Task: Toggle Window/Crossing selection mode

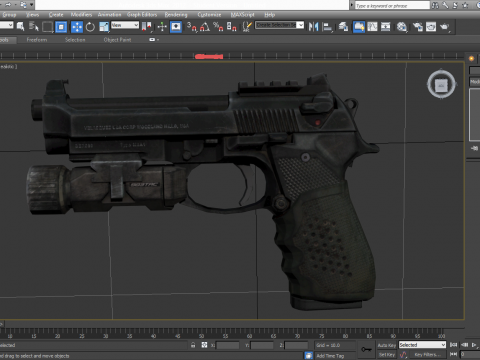Action: pos(61,27)
